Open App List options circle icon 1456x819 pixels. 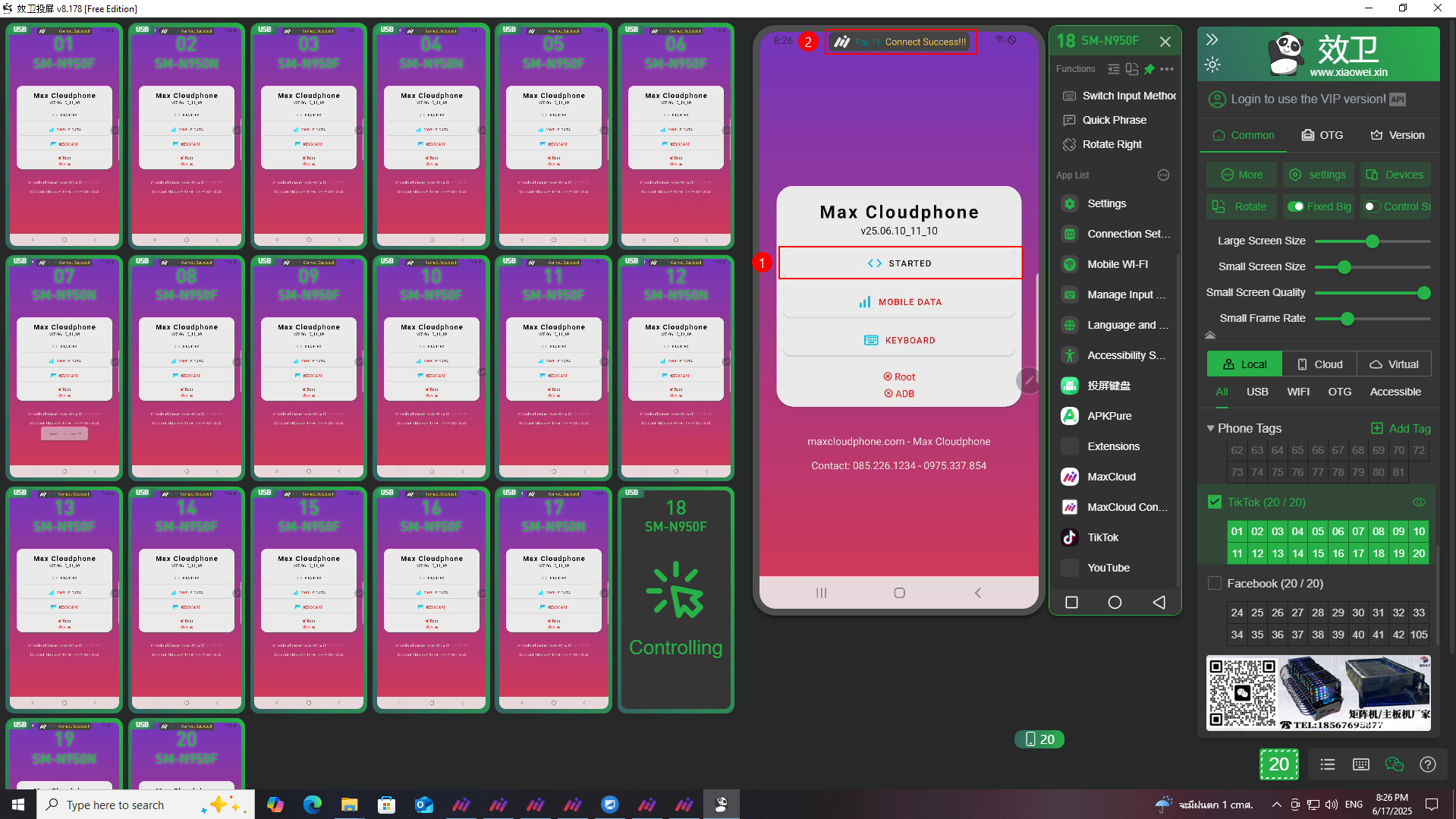pos(1163,175)
